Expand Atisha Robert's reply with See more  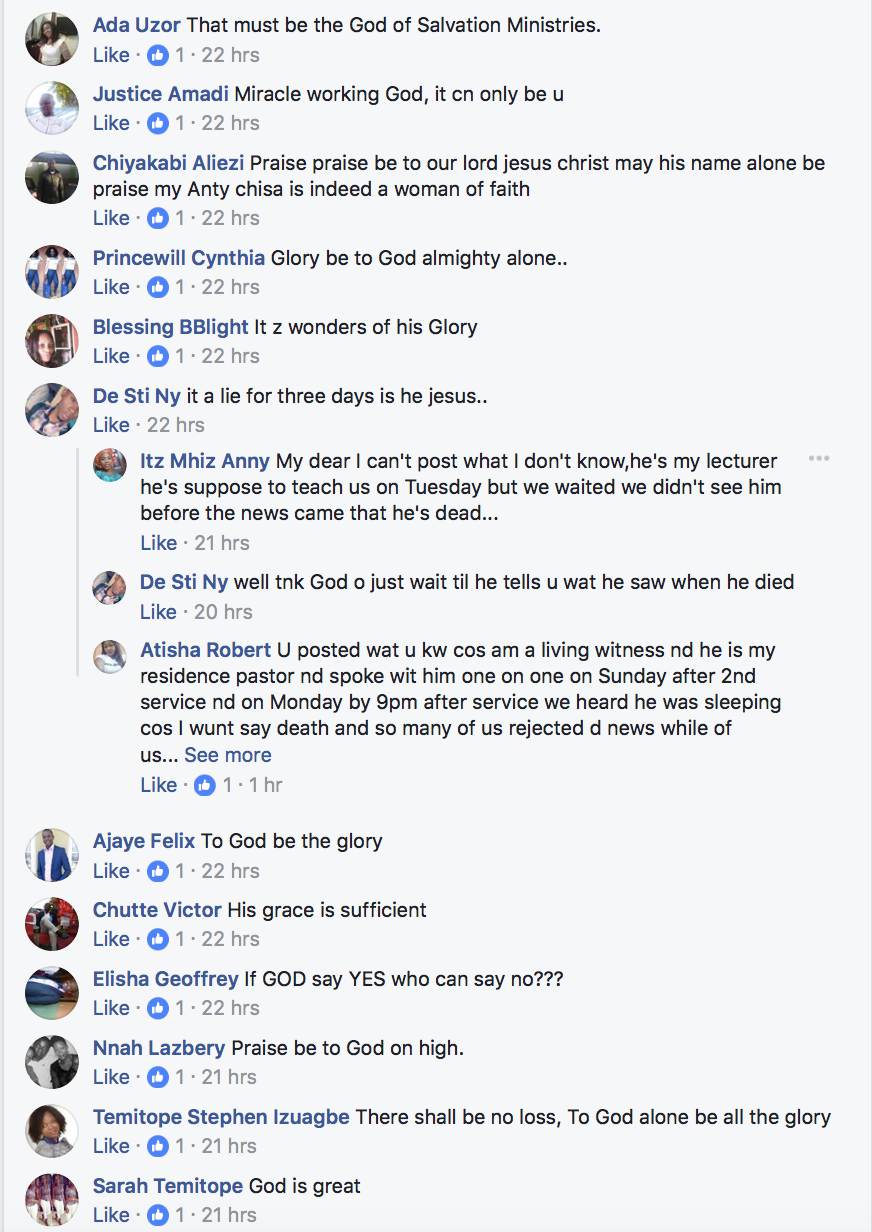(x=228, y=755)
